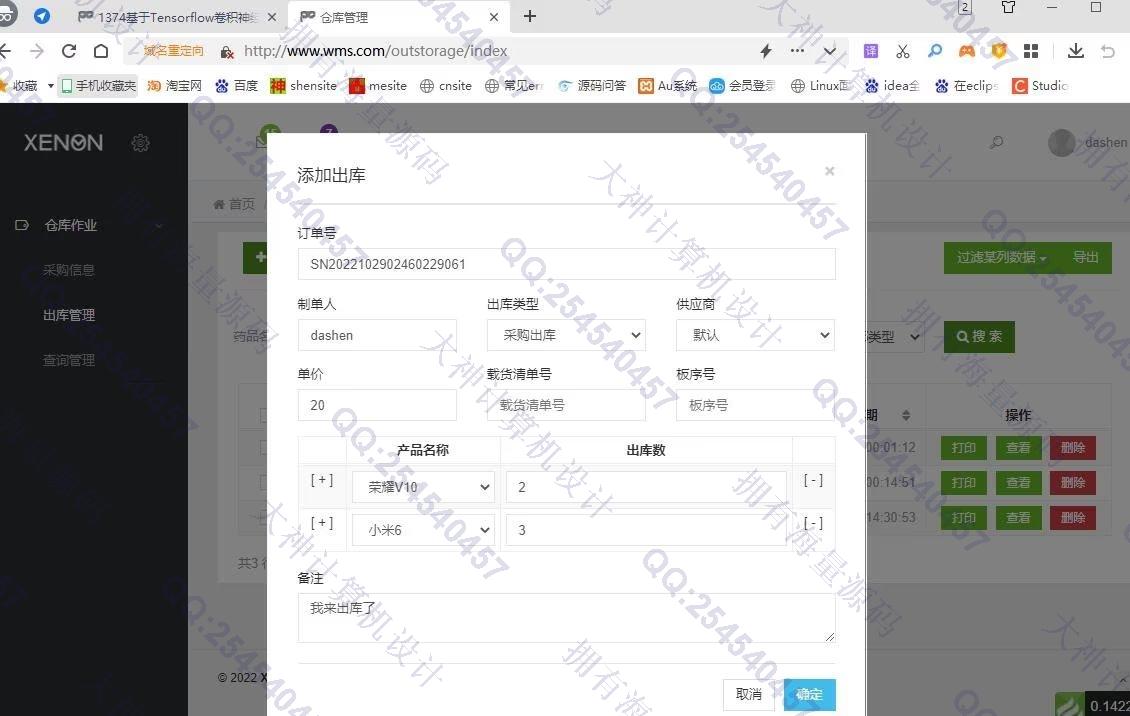This screenshot has height=716, width=1130.
Task: Open the downloads icon in the toolbar
Action: click(1075, 50)
